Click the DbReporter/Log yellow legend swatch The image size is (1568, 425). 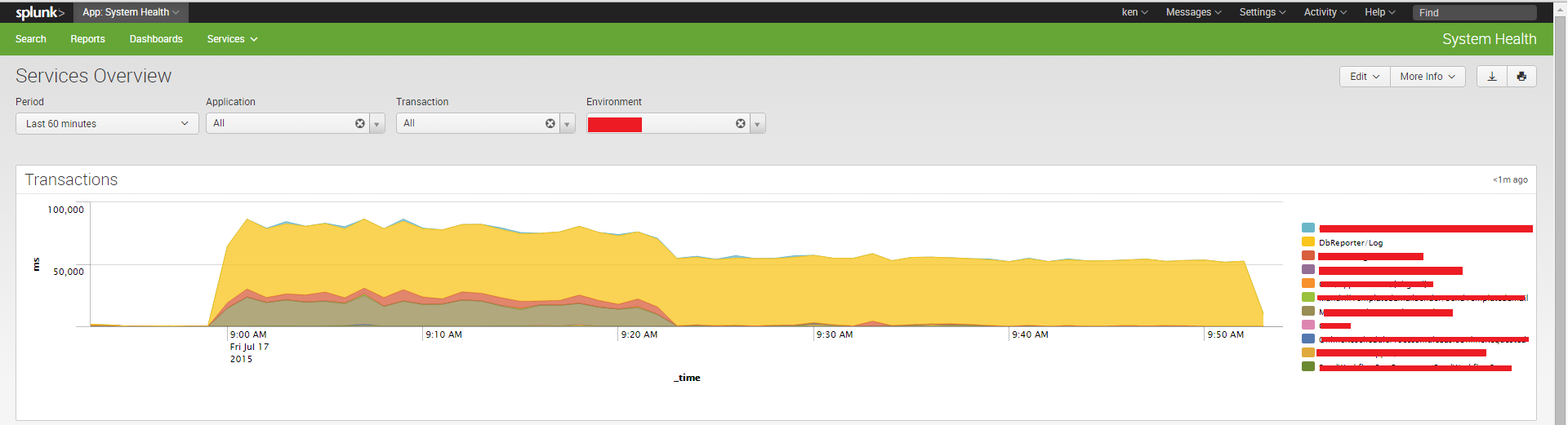pyautogui.click(x=1308, y=242)
